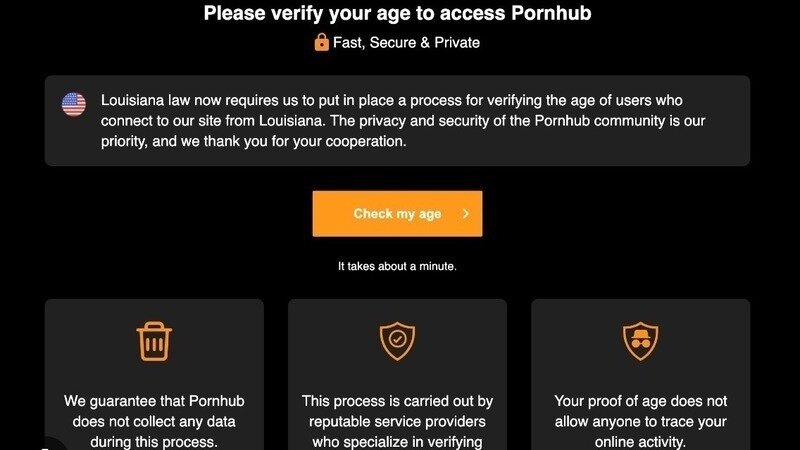Click the incognito shield icon

click(641, 341)
